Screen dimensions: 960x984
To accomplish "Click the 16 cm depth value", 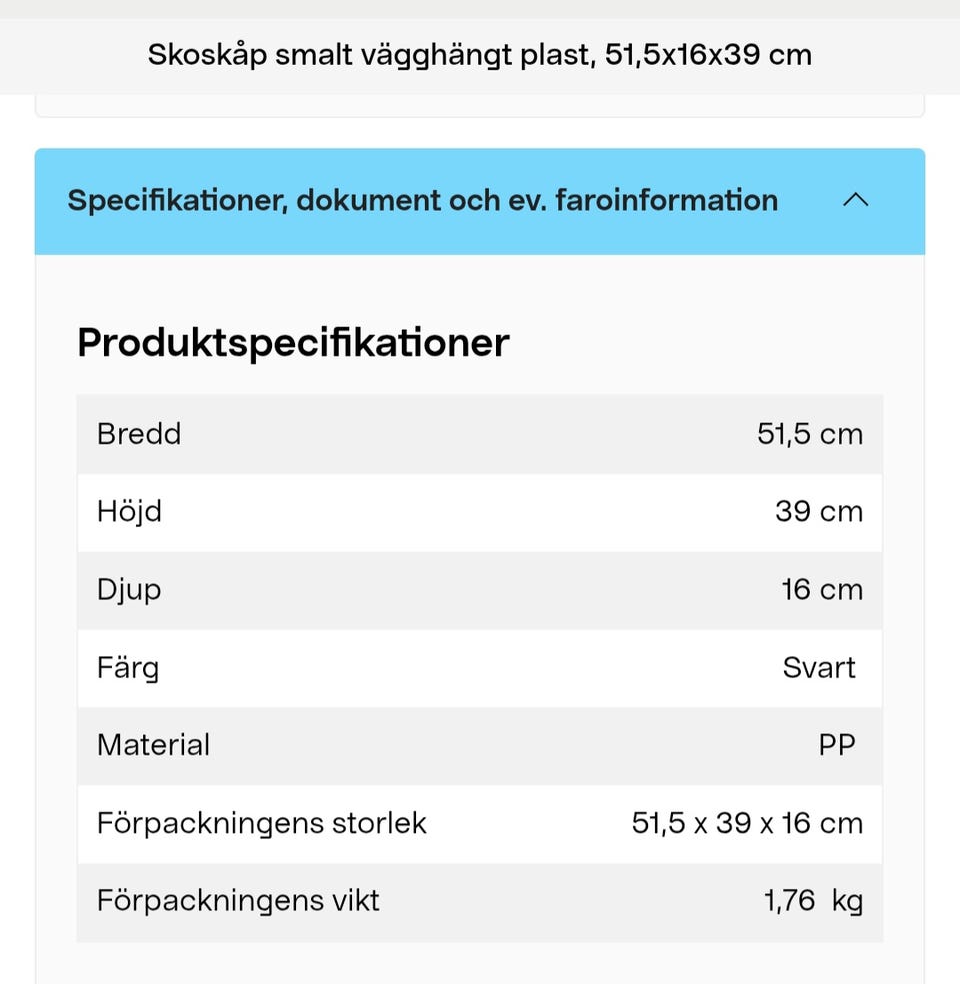I will 822,590.
